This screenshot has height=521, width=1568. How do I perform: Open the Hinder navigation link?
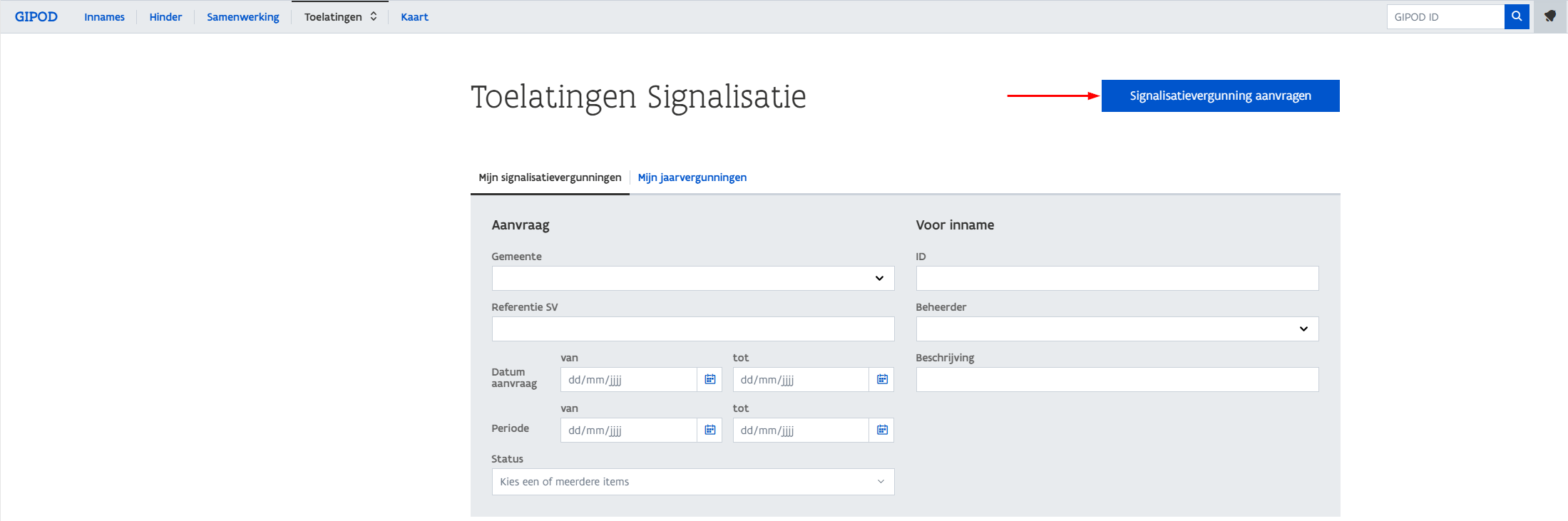165,17
